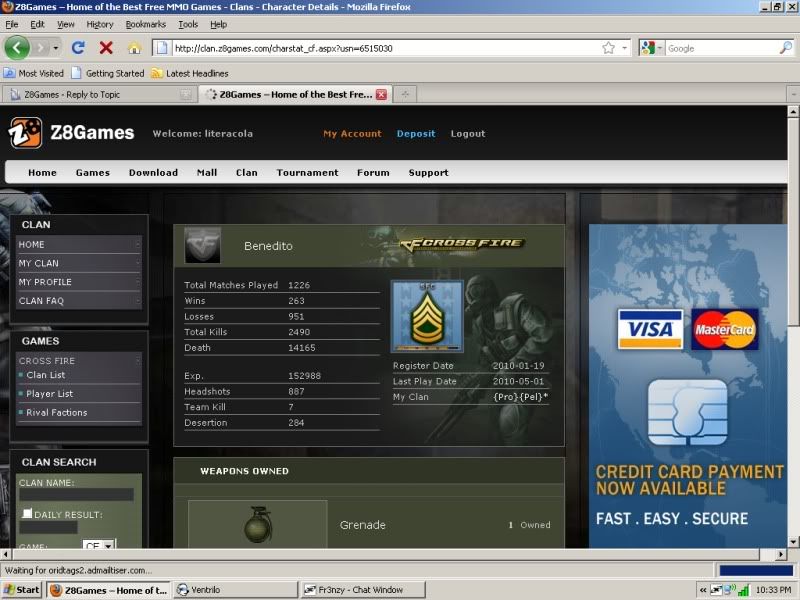
Task: Open the Clan List link
Action: point(45,375)
